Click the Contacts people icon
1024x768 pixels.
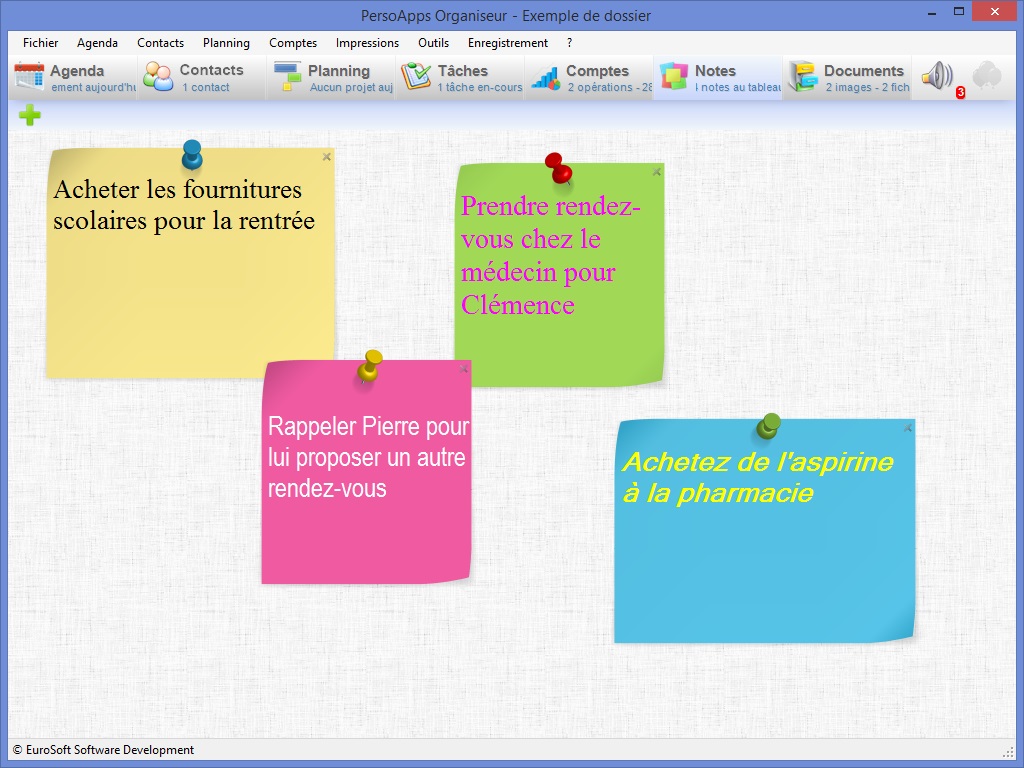click(159, 76)
